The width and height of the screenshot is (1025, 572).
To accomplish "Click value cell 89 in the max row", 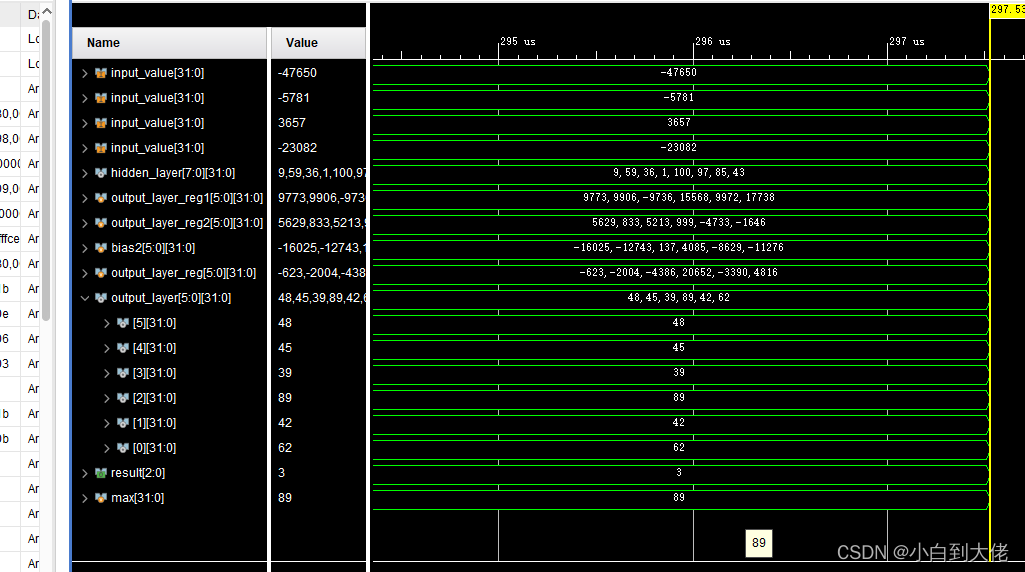I will click(285, 498).
